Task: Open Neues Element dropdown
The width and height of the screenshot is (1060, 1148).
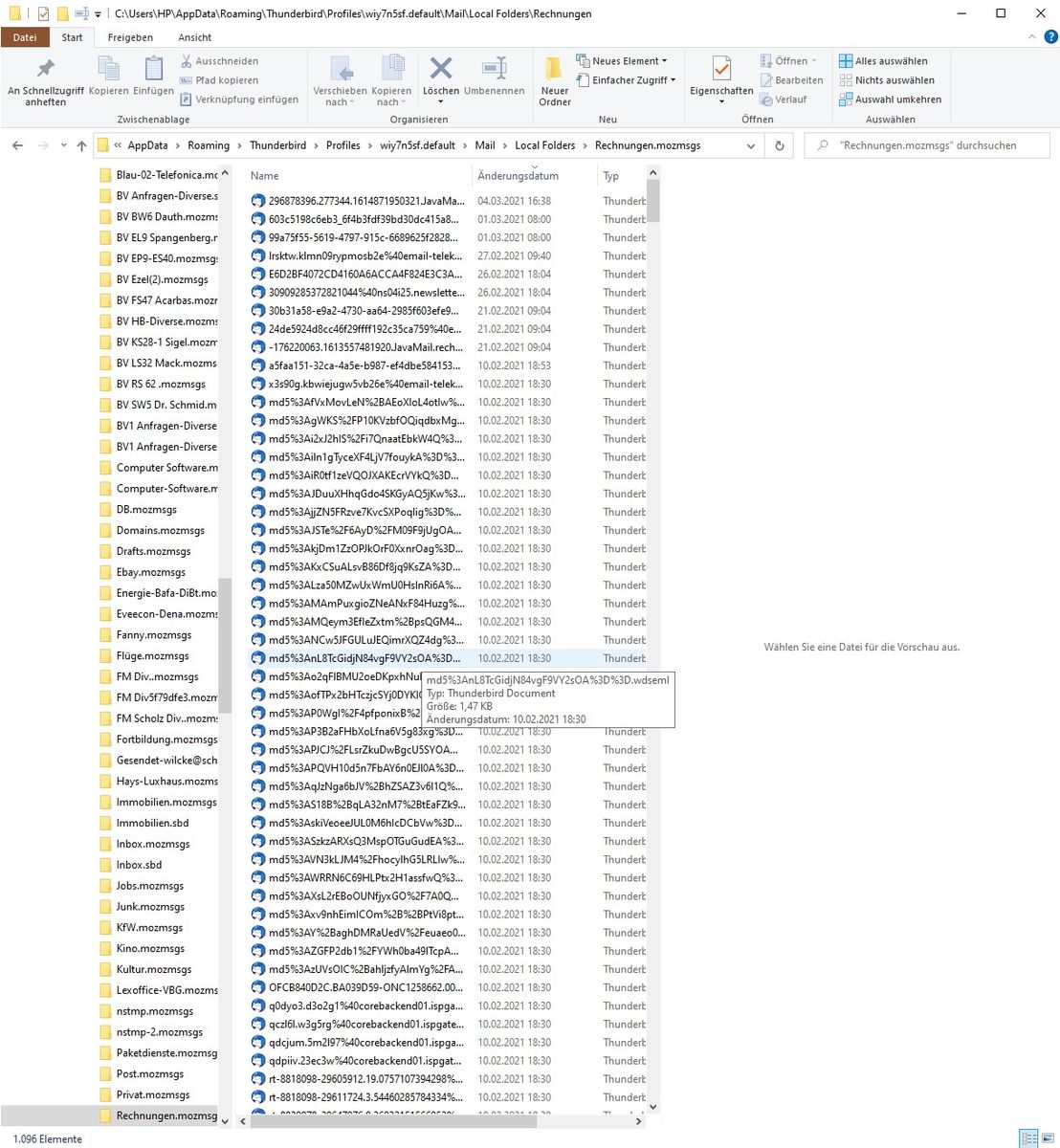Action: [622, 61]
